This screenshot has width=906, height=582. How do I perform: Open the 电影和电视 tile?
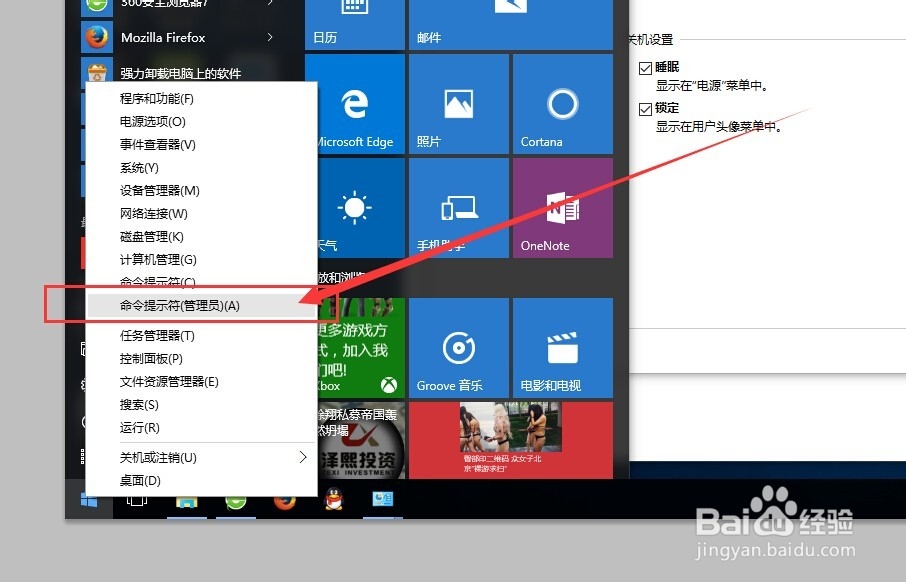point(561,347)
